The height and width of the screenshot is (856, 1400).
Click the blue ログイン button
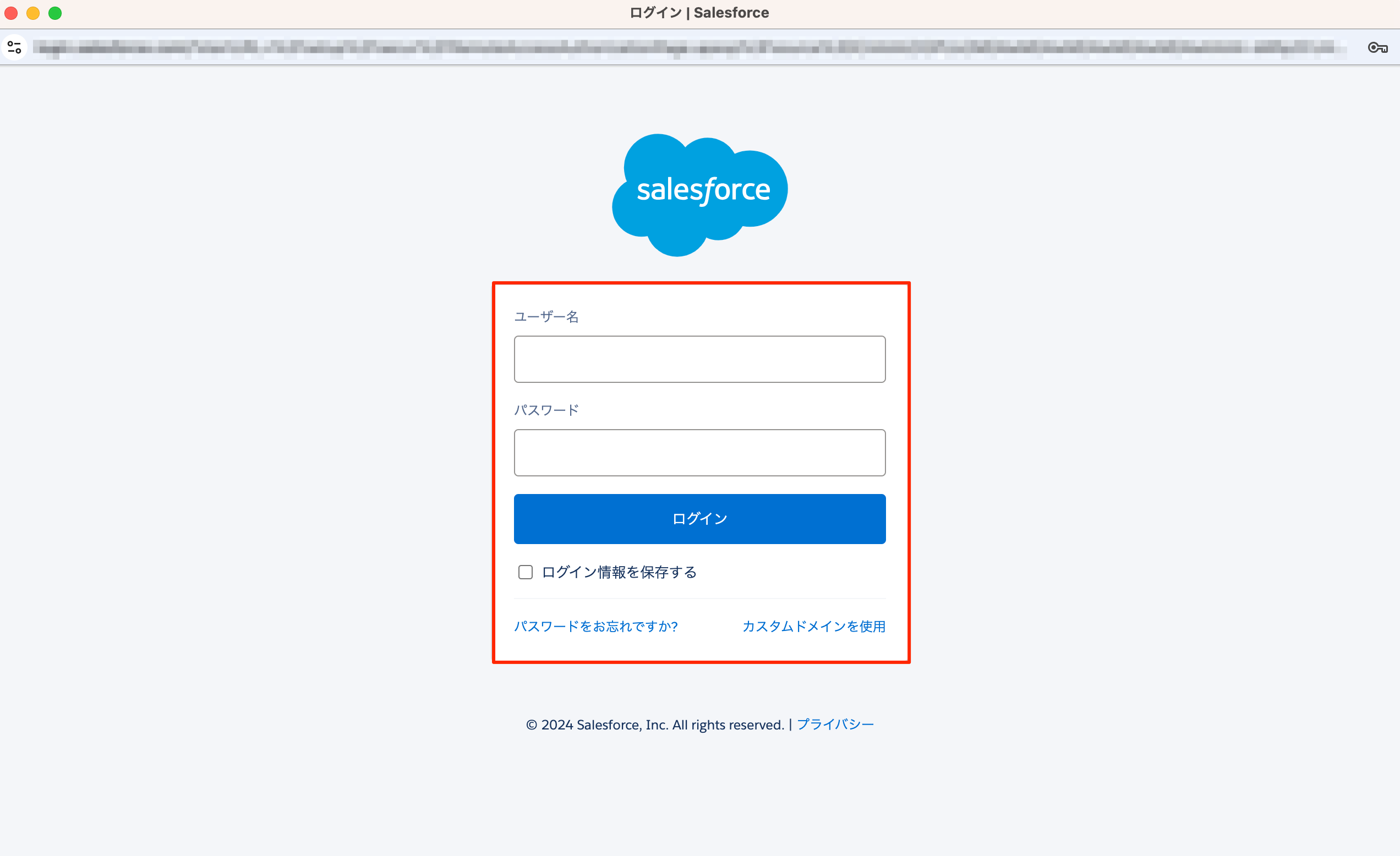[x=699, y=519]
